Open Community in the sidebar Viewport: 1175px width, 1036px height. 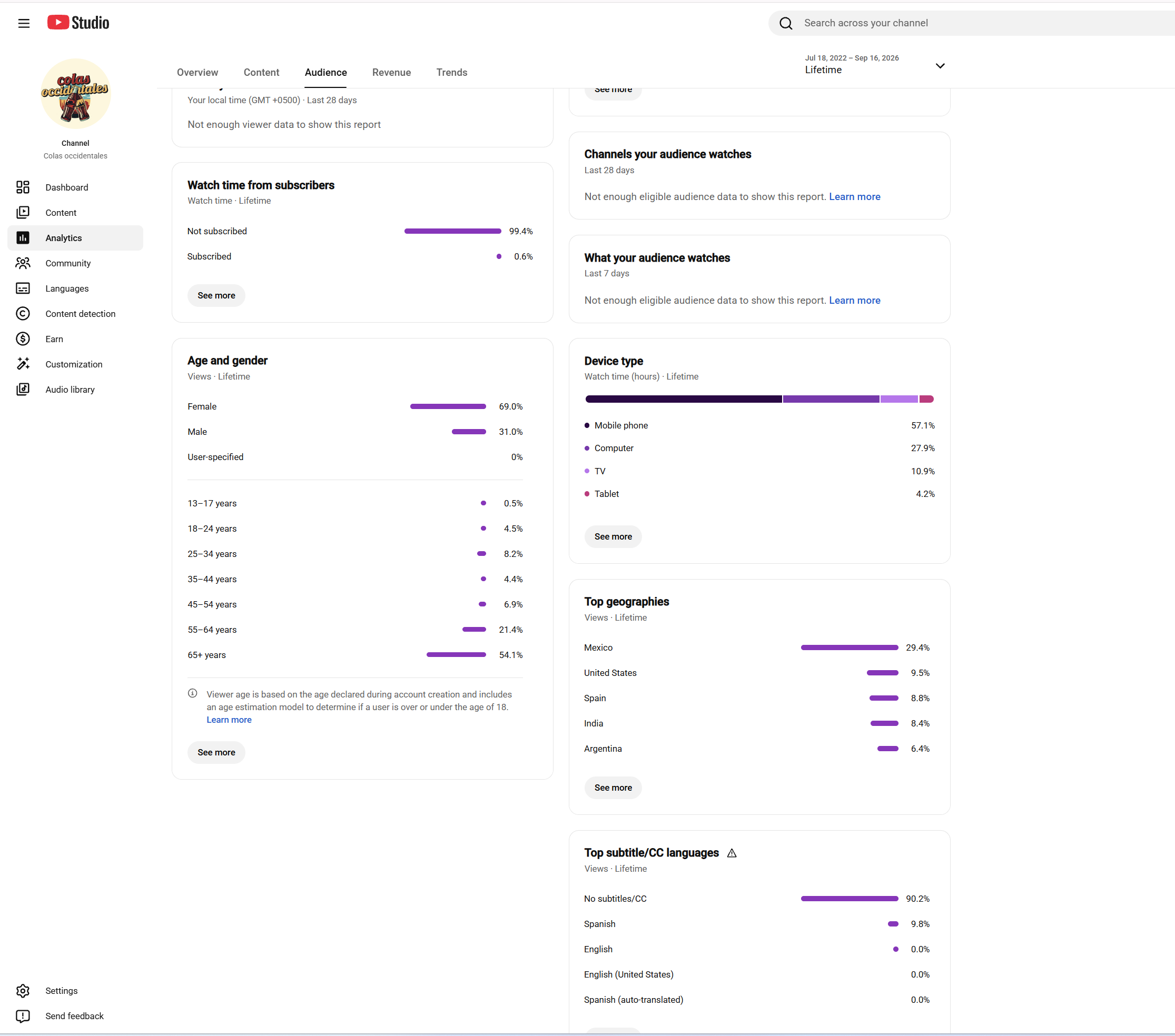click(75, 263)
